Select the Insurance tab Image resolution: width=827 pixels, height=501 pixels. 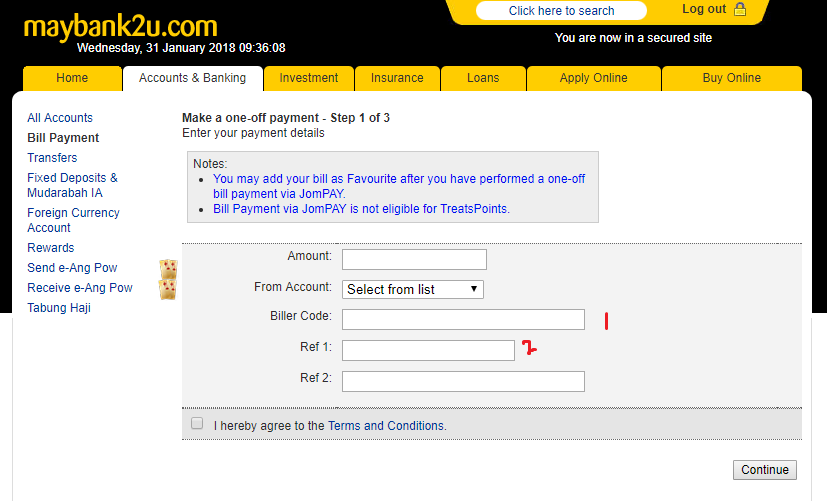[x=397, y=78]
